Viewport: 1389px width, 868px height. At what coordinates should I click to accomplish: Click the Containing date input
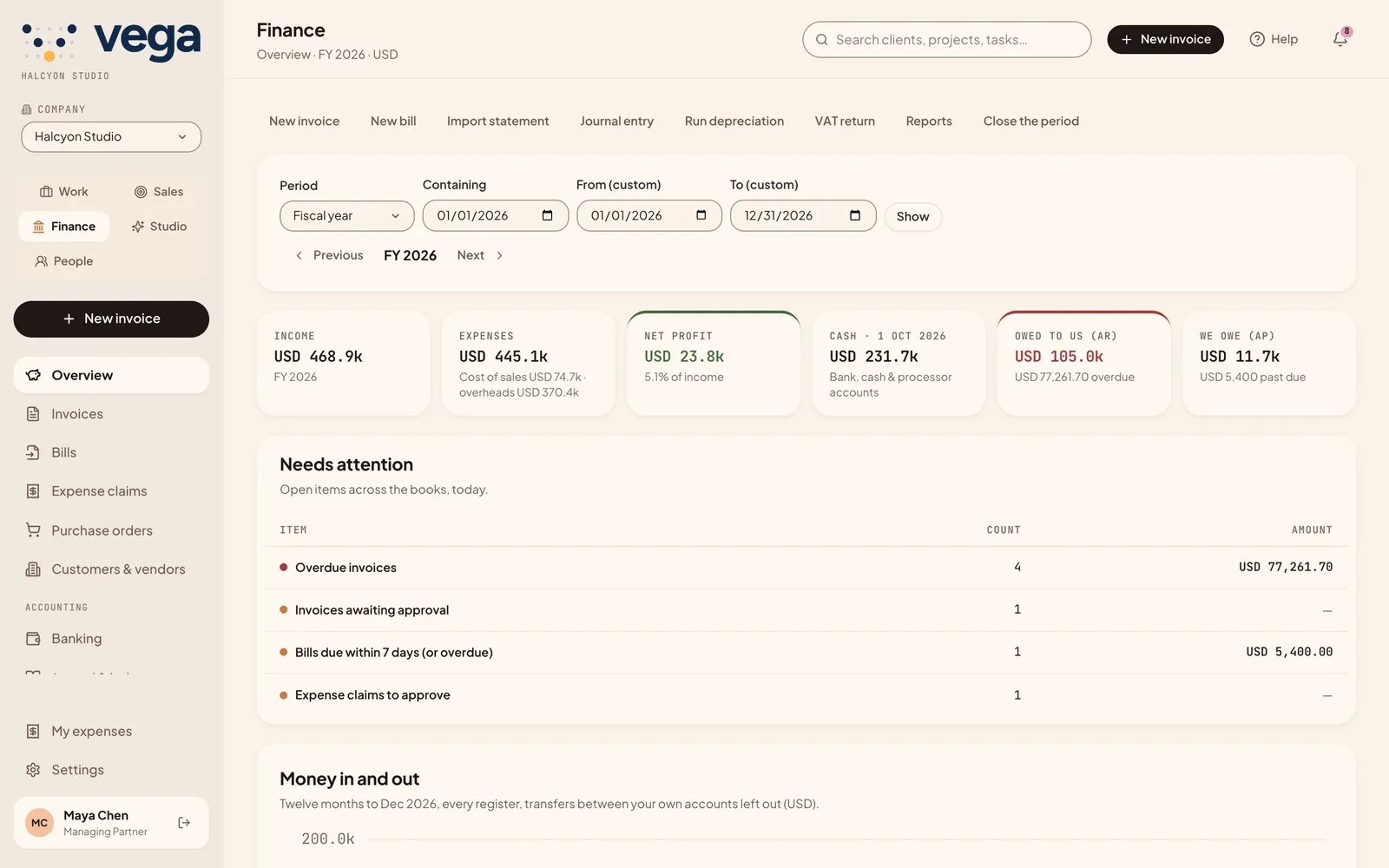tap(495, 216)
